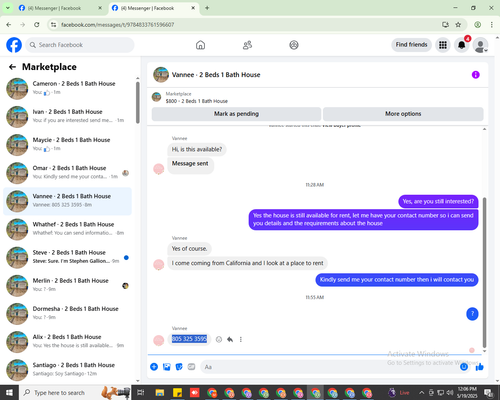Open More options for the listing
This screenshot has height=400, width=500.
403,114
